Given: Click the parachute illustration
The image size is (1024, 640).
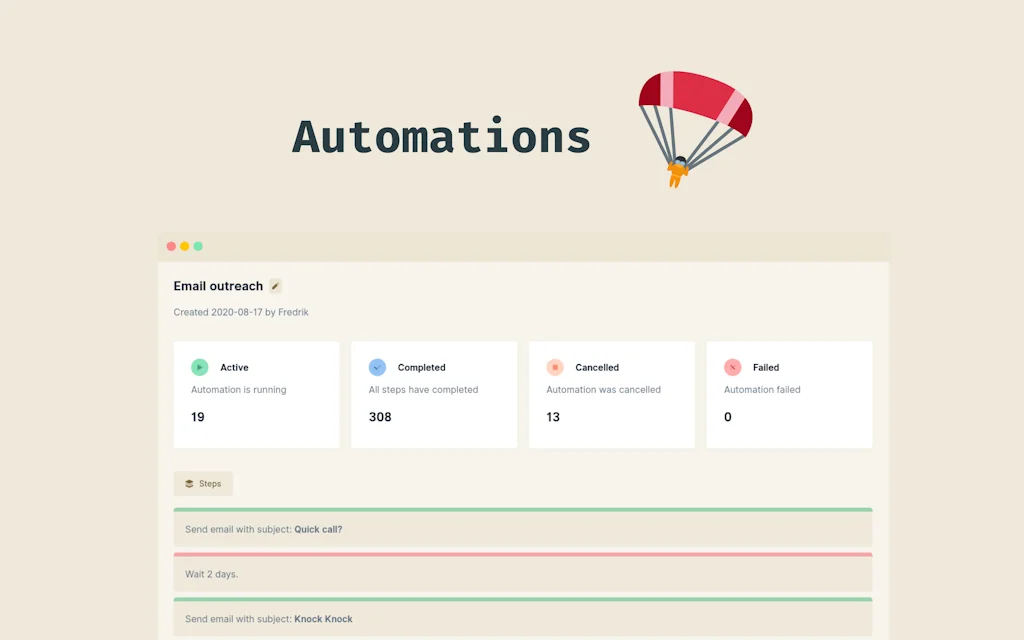Looking at the screenshot, I should (694, 125).
